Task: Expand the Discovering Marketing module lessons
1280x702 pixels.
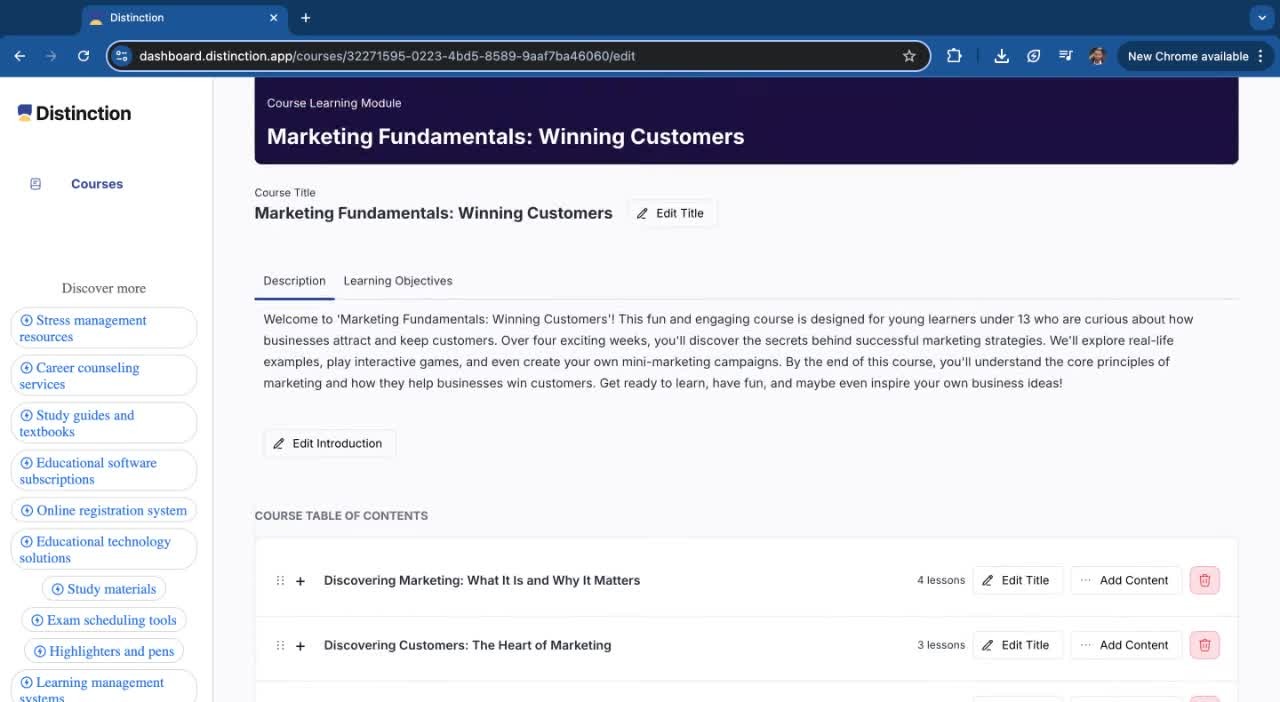Action: point(300,581)
